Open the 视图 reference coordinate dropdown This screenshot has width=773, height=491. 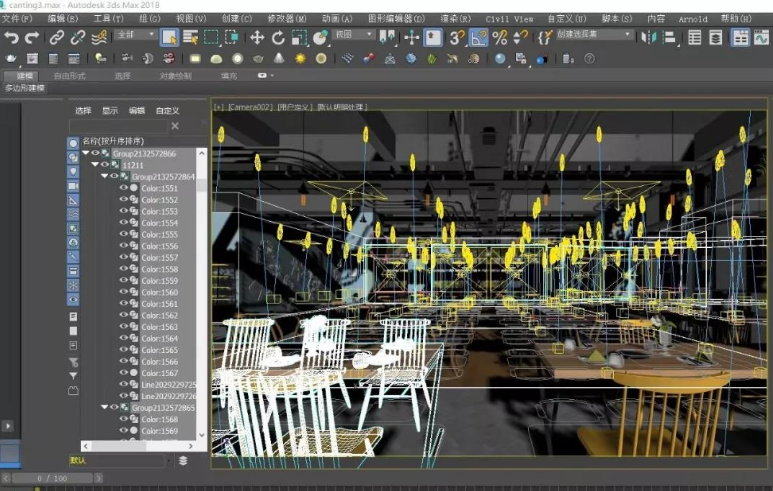click(x=353, y=35)
